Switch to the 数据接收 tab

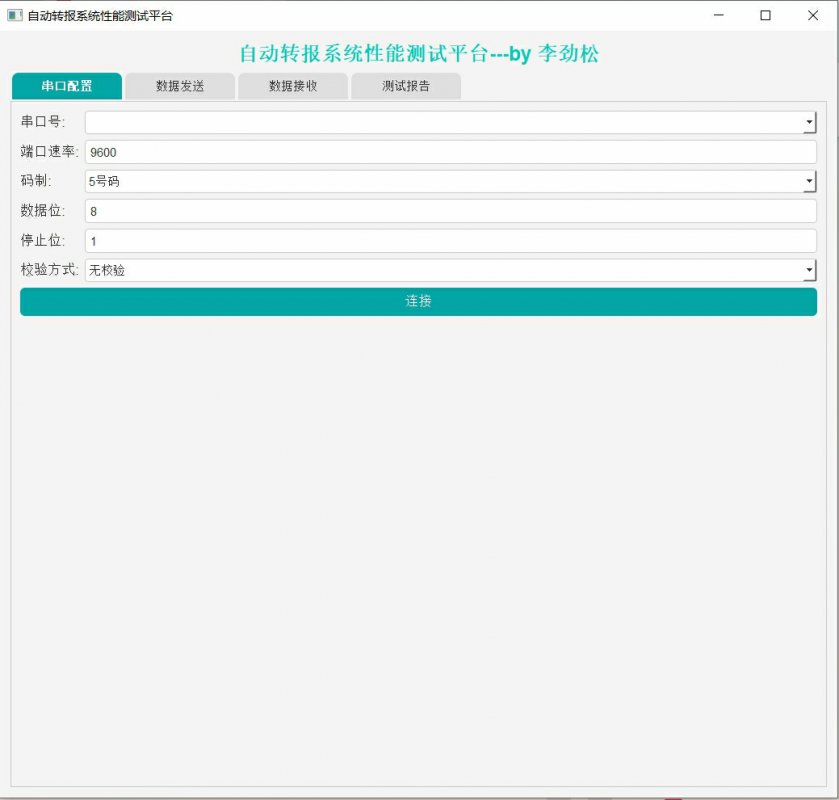292,86
